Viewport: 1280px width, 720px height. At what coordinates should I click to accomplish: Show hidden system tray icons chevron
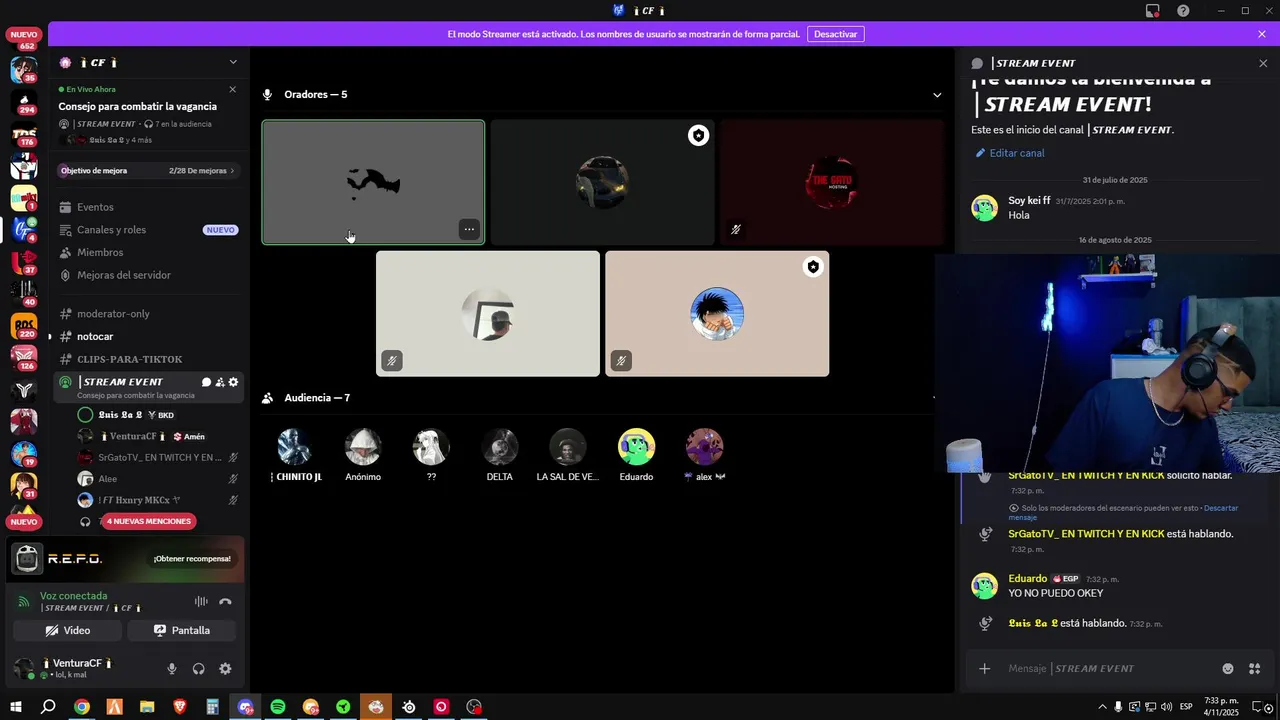pos(1102,707)
